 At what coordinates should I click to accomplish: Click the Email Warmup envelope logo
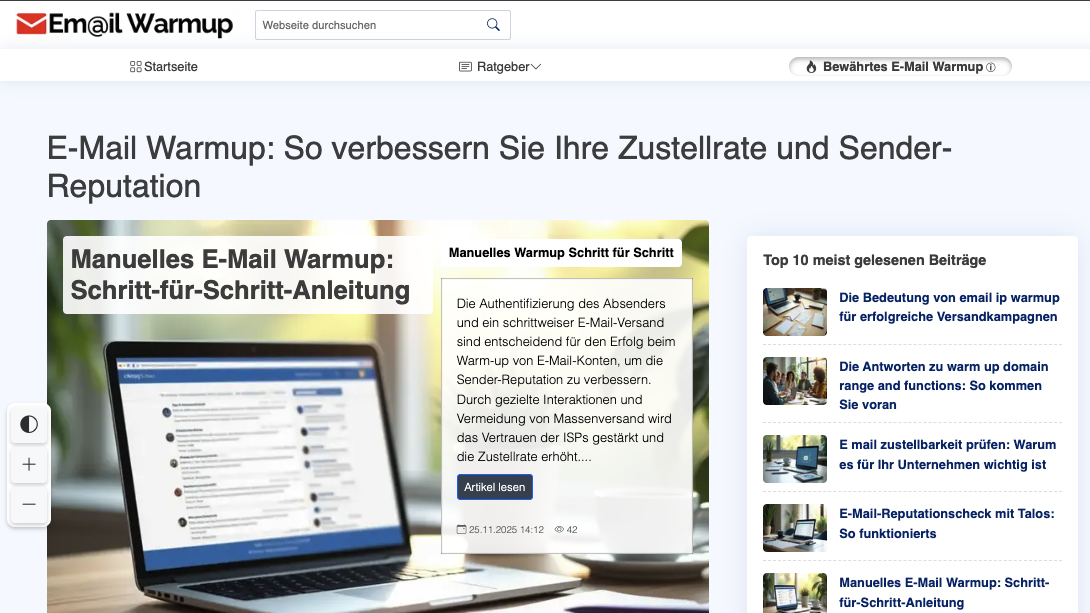point(32,24)
